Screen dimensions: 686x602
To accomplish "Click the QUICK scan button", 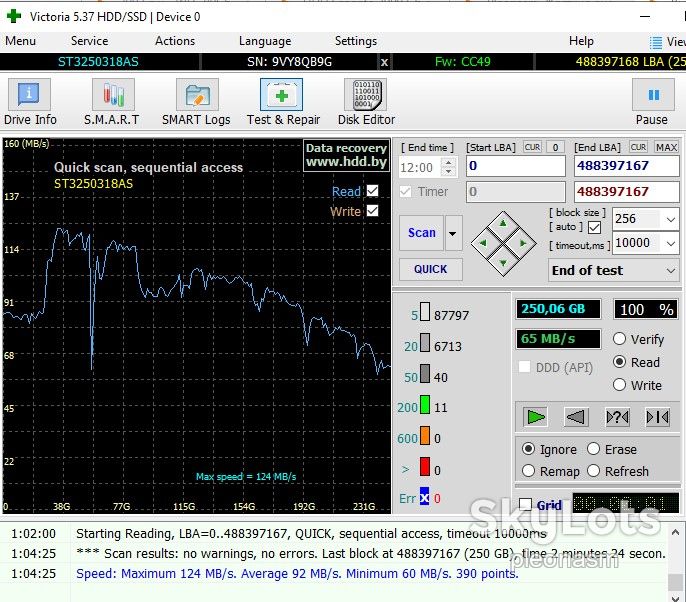I will [x=430, y=269].
